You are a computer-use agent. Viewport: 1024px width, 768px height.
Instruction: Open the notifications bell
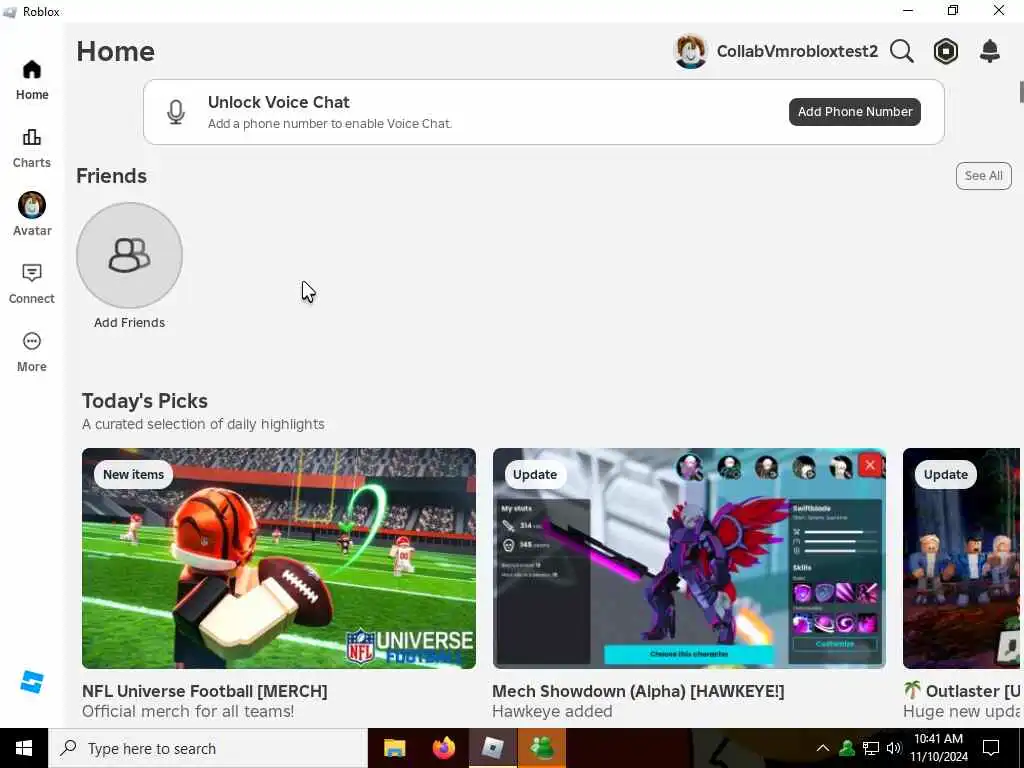click(990, 51)
